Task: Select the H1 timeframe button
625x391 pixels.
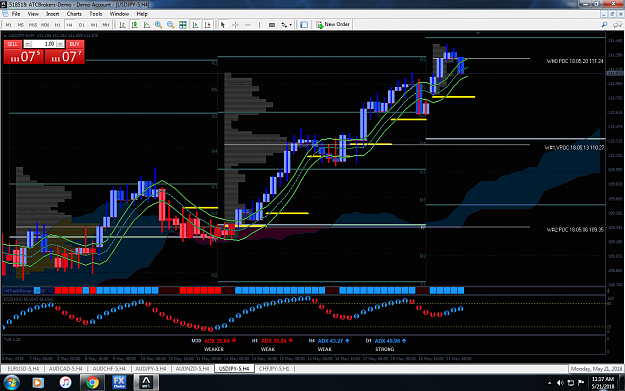Action: pyautogui.click(x=57, y=25)
